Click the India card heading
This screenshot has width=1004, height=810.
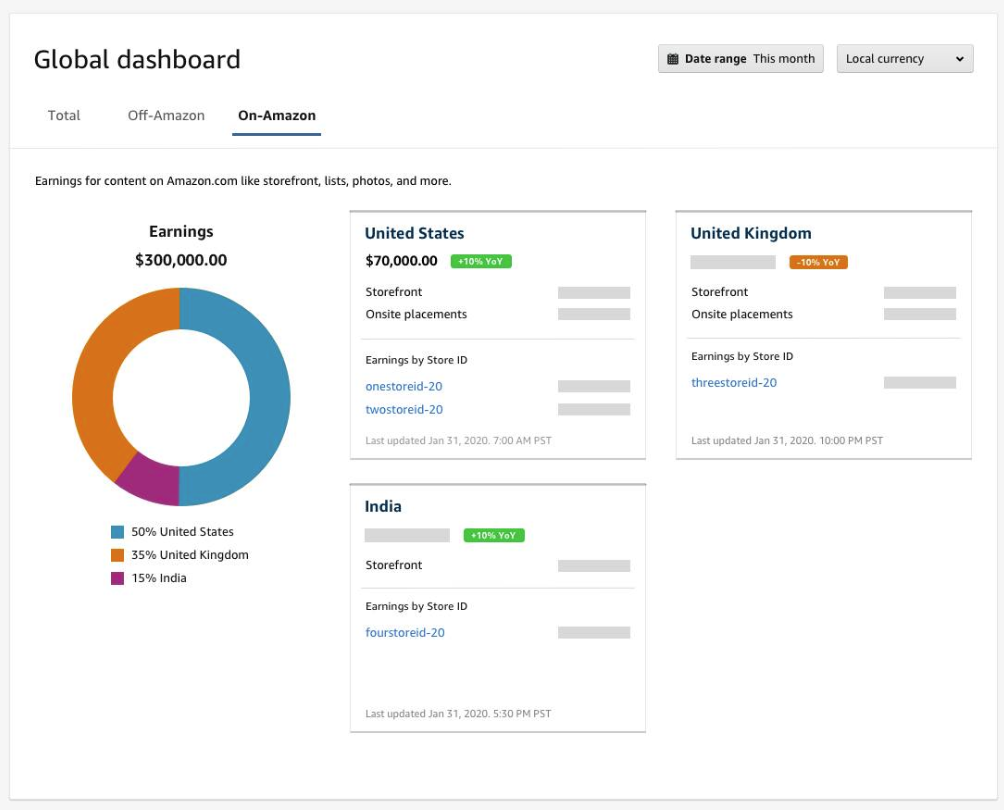(383, 506)
